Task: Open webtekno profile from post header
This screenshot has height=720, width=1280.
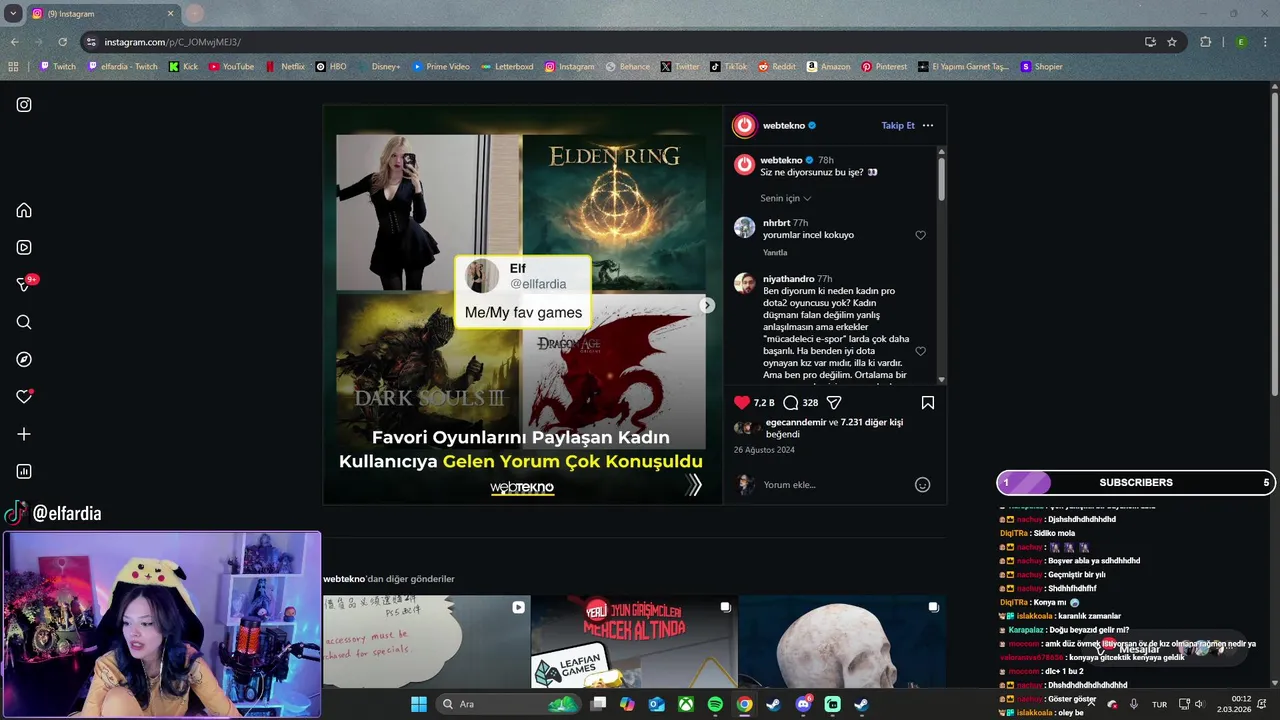Action: 784,125
